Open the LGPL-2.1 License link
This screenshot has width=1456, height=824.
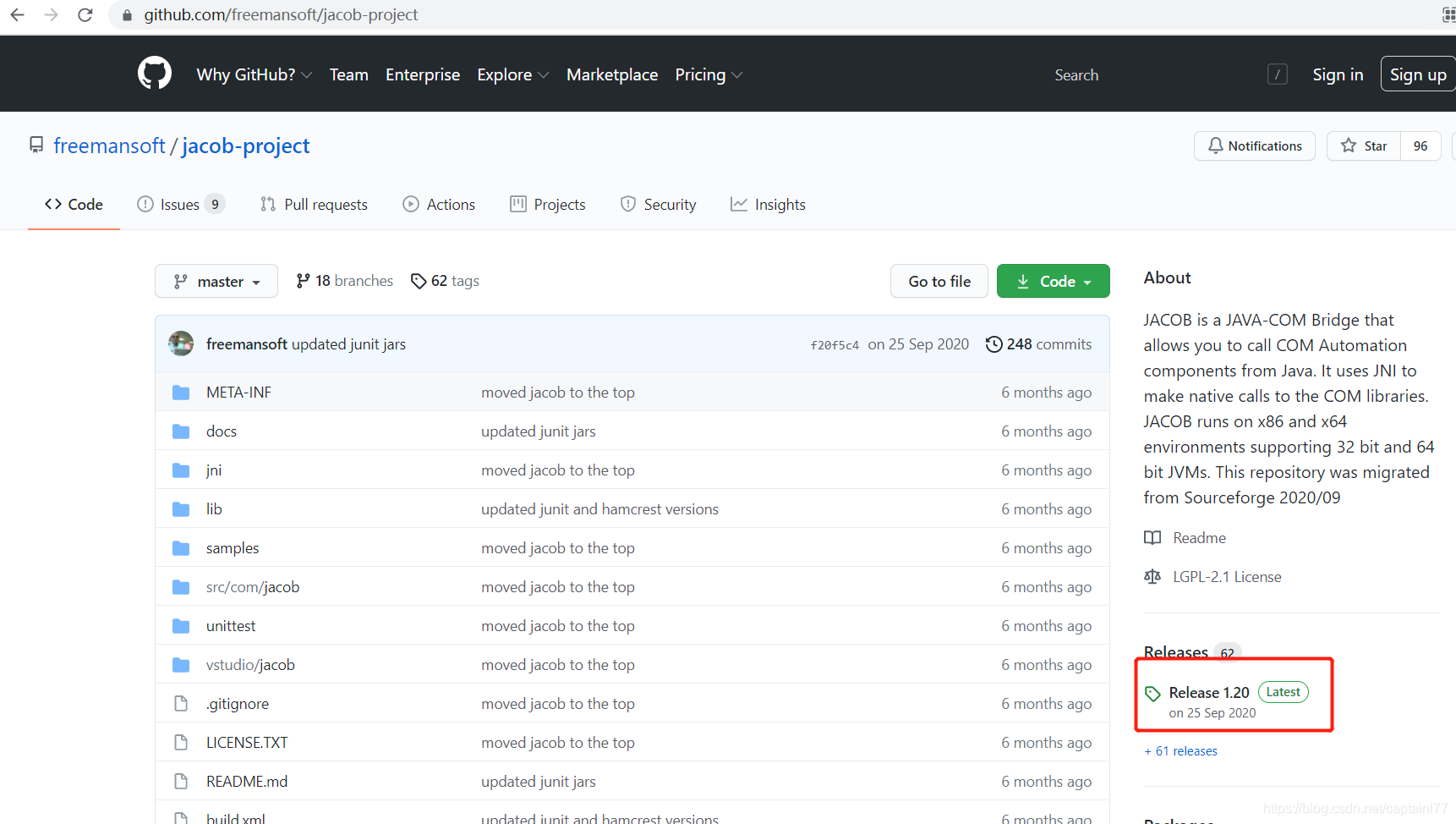[1227, 576]
